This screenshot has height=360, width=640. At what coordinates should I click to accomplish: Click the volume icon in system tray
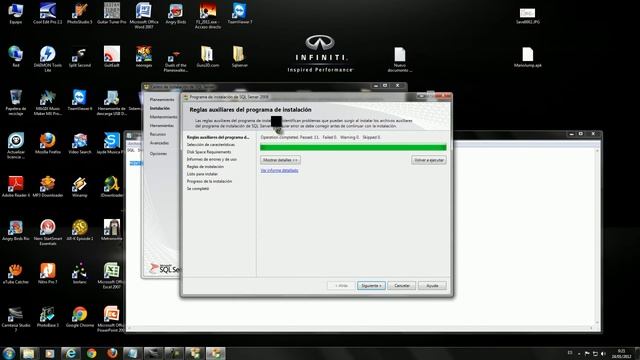[x=603, y=353]
